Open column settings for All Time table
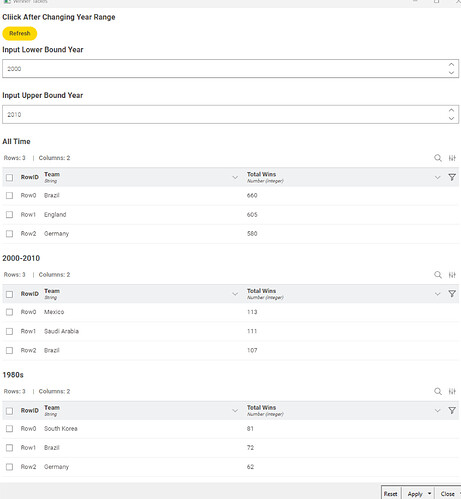The height and width of the screenshot is (499, 461). (x=452, y=158)
